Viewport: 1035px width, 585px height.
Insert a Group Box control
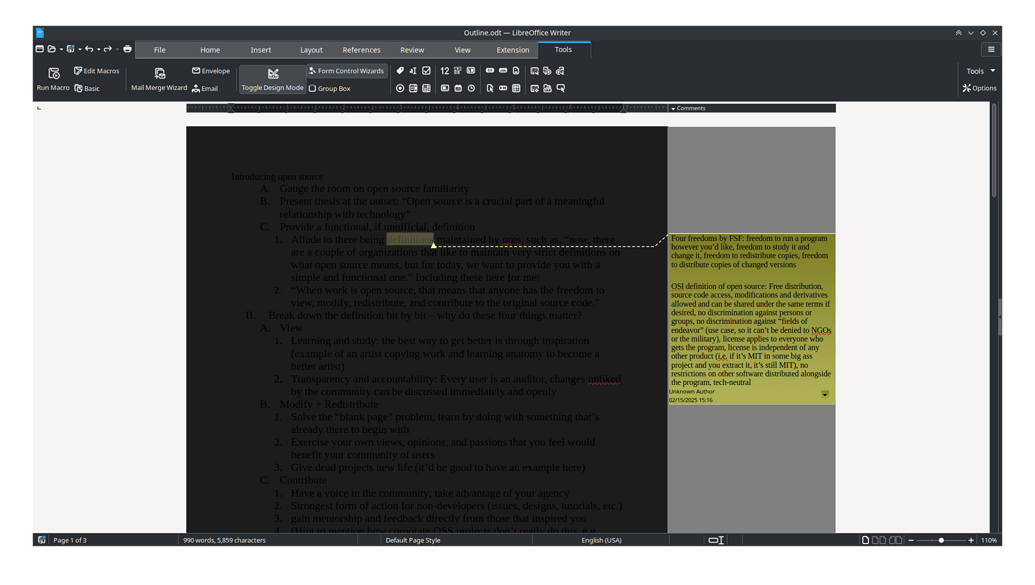click(329, 88)
